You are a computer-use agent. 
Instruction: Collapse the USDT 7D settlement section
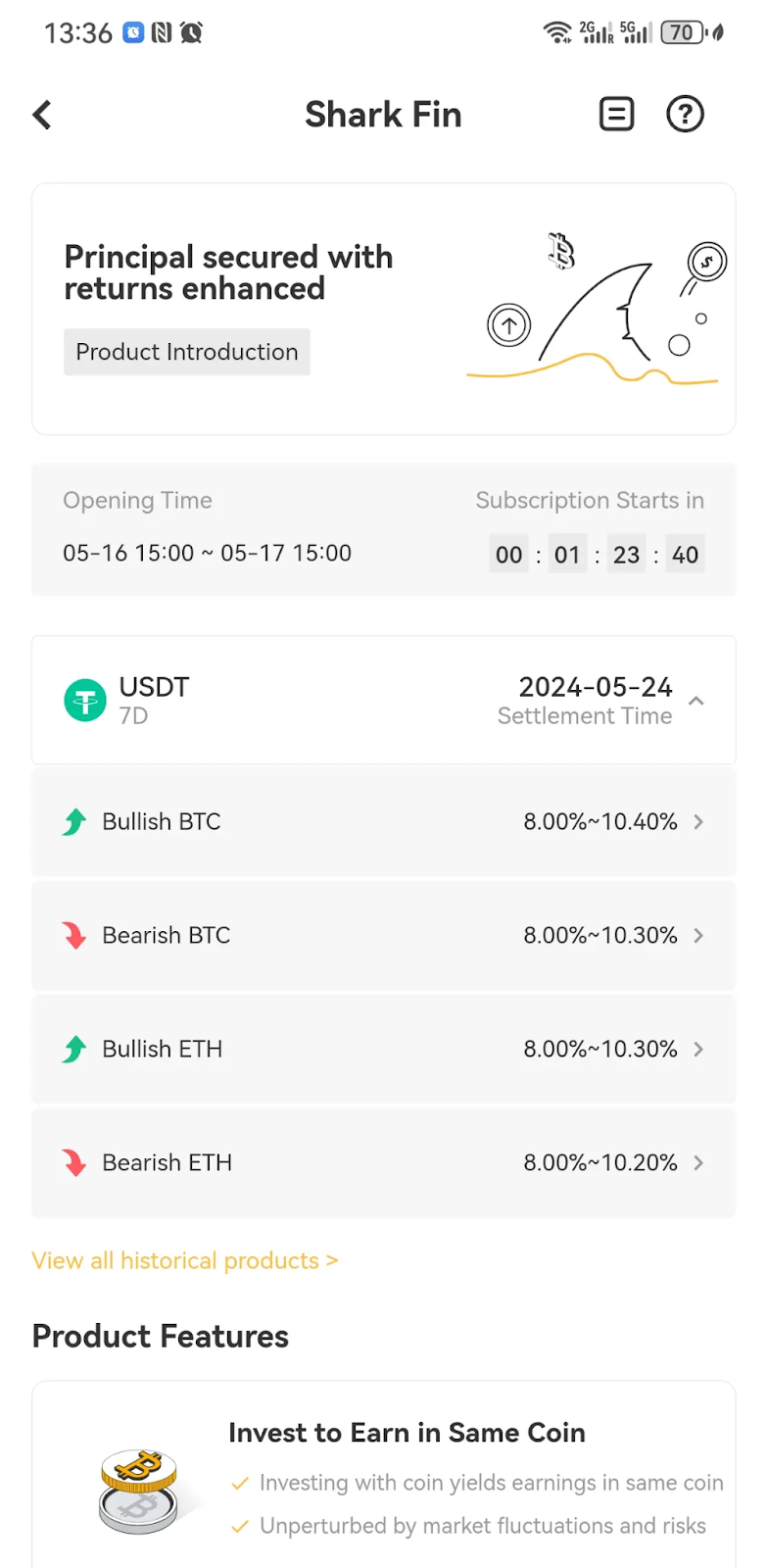(x=696, y=701)
